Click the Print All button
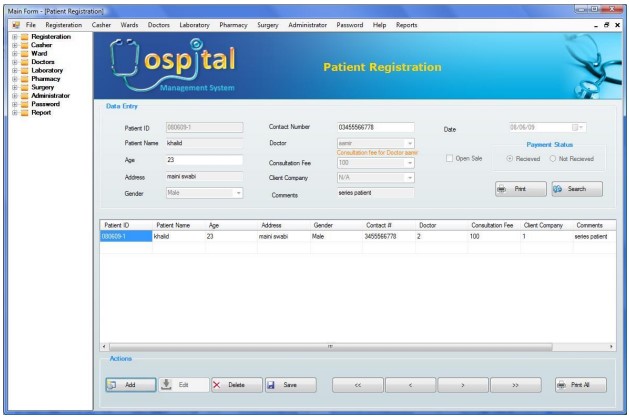 [x=580, y=385]
